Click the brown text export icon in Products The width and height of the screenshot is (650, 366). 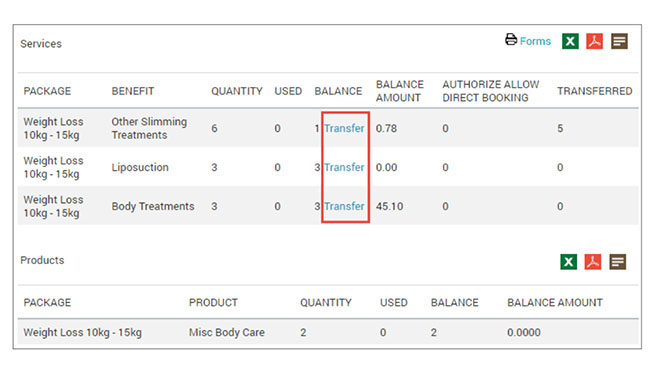(618, 262)
